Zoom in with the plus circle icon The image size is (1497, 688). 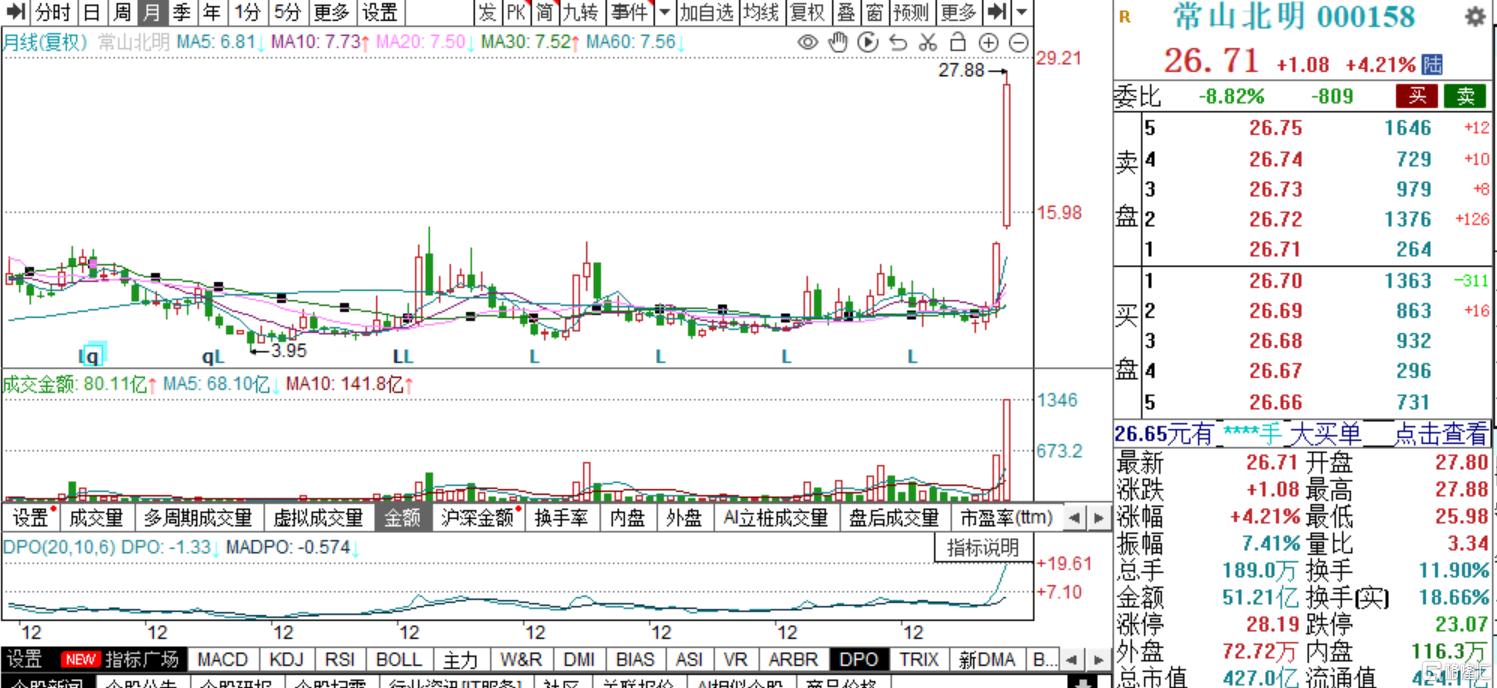(988, 43)
